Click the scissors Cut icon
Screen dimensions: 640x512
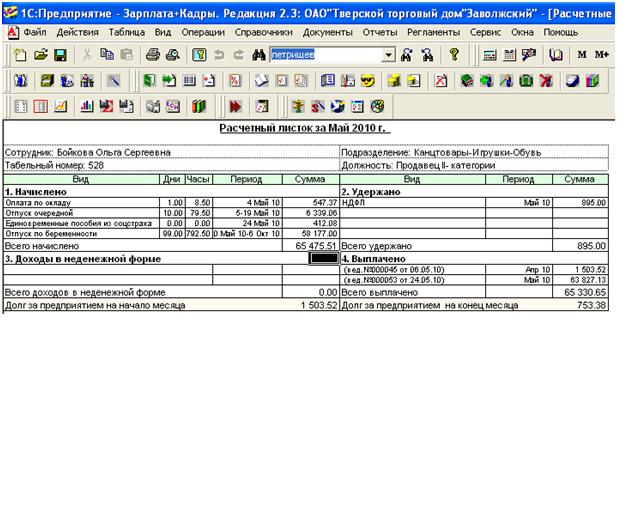(87, 54)
